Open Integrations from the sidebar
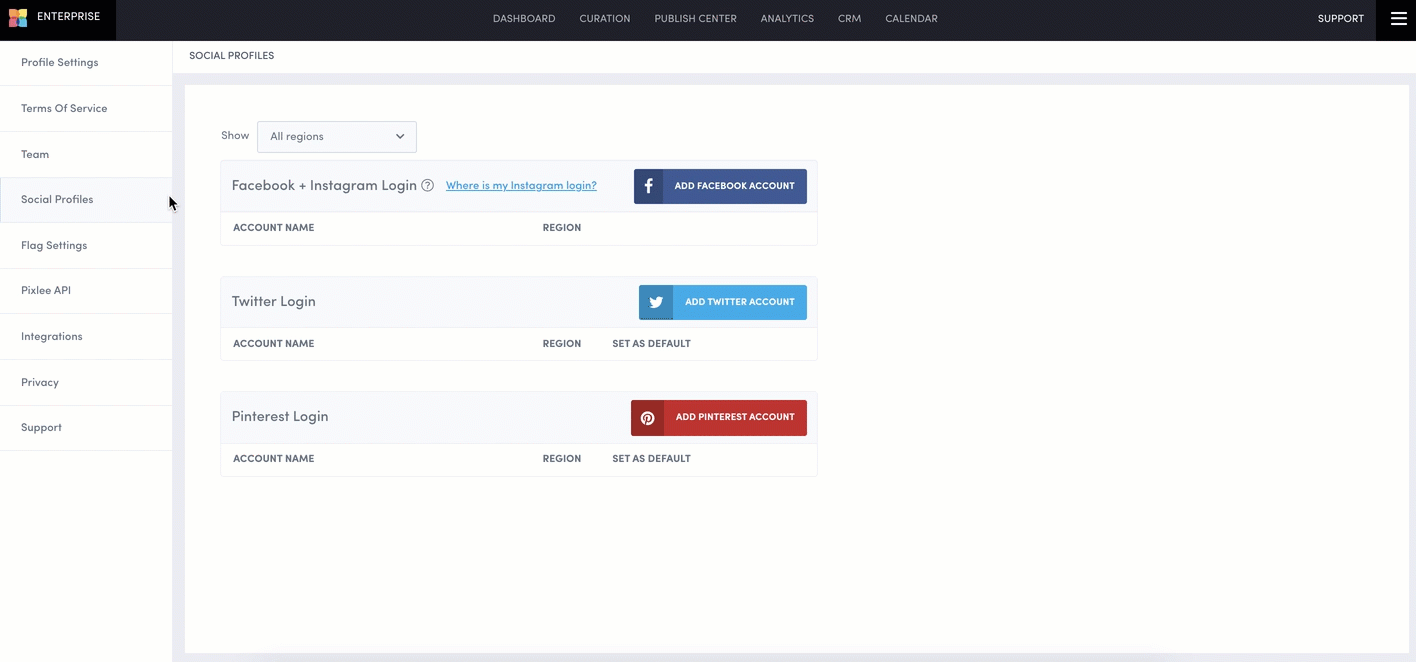Image resolution: width=1416 pixels, height=662 pixels. (x=52, y=337)
